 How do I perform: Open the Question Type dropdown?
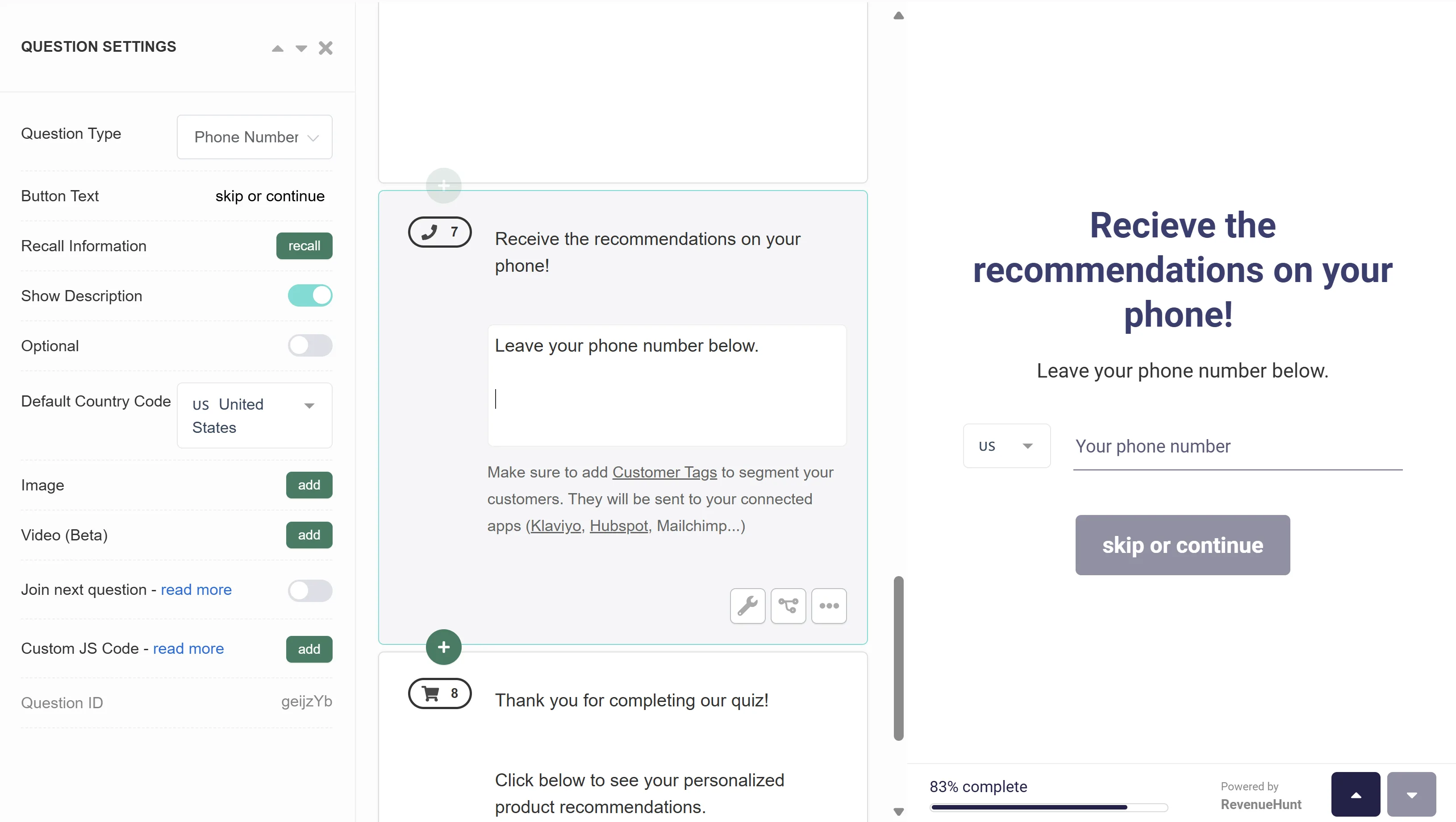[254, 137]
